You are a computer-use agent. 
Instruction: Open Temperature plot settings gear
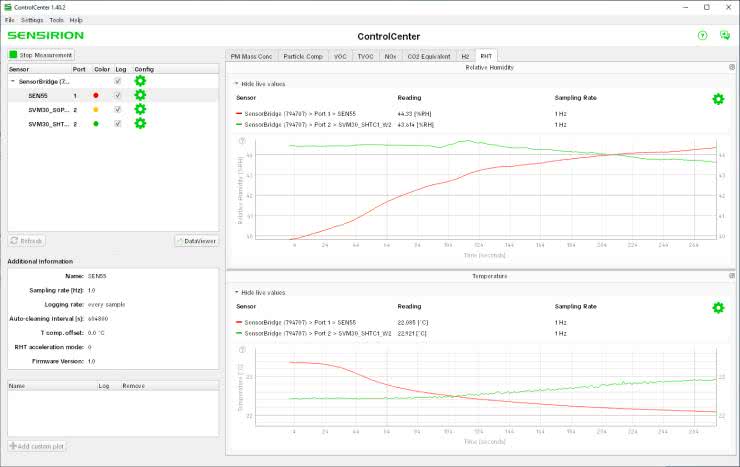coord(718,308)
